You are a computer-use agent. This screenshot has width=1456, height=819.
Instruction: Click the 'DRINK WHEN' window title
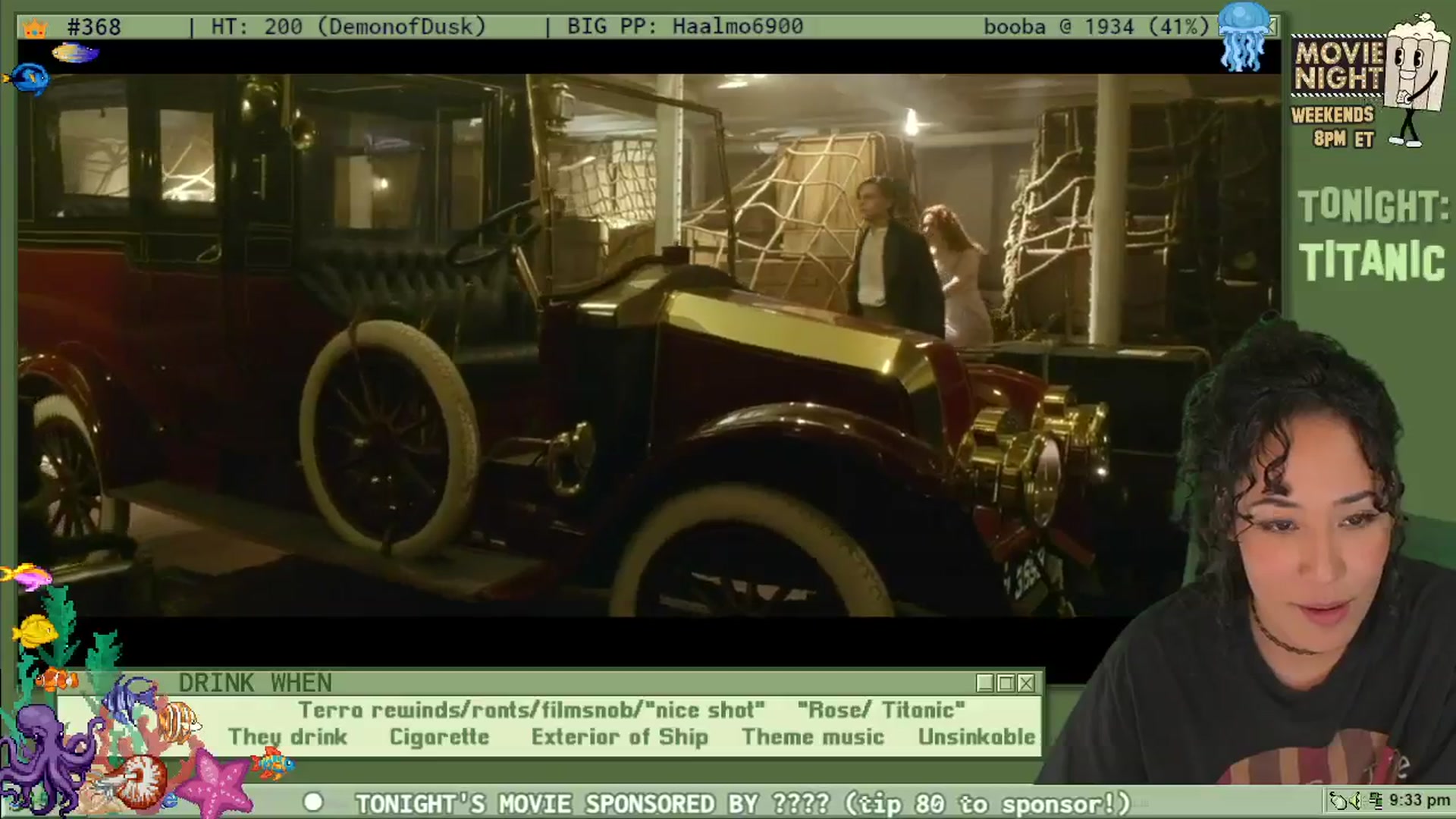pyautogui.click(x=256, y=683)
